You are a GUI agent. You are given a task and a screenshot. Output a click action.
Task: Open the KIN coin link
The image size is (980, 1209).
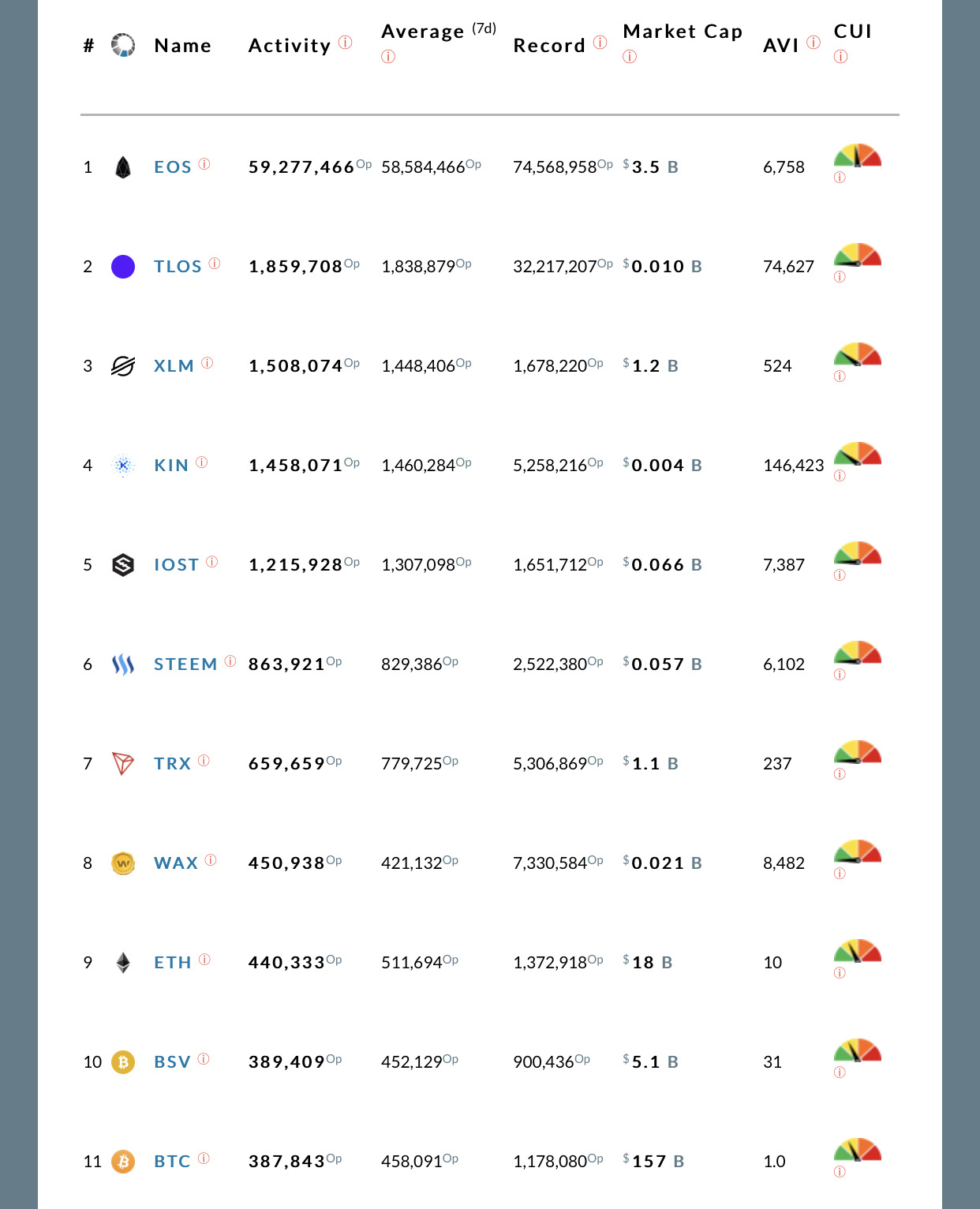click(x=171, y=466)
